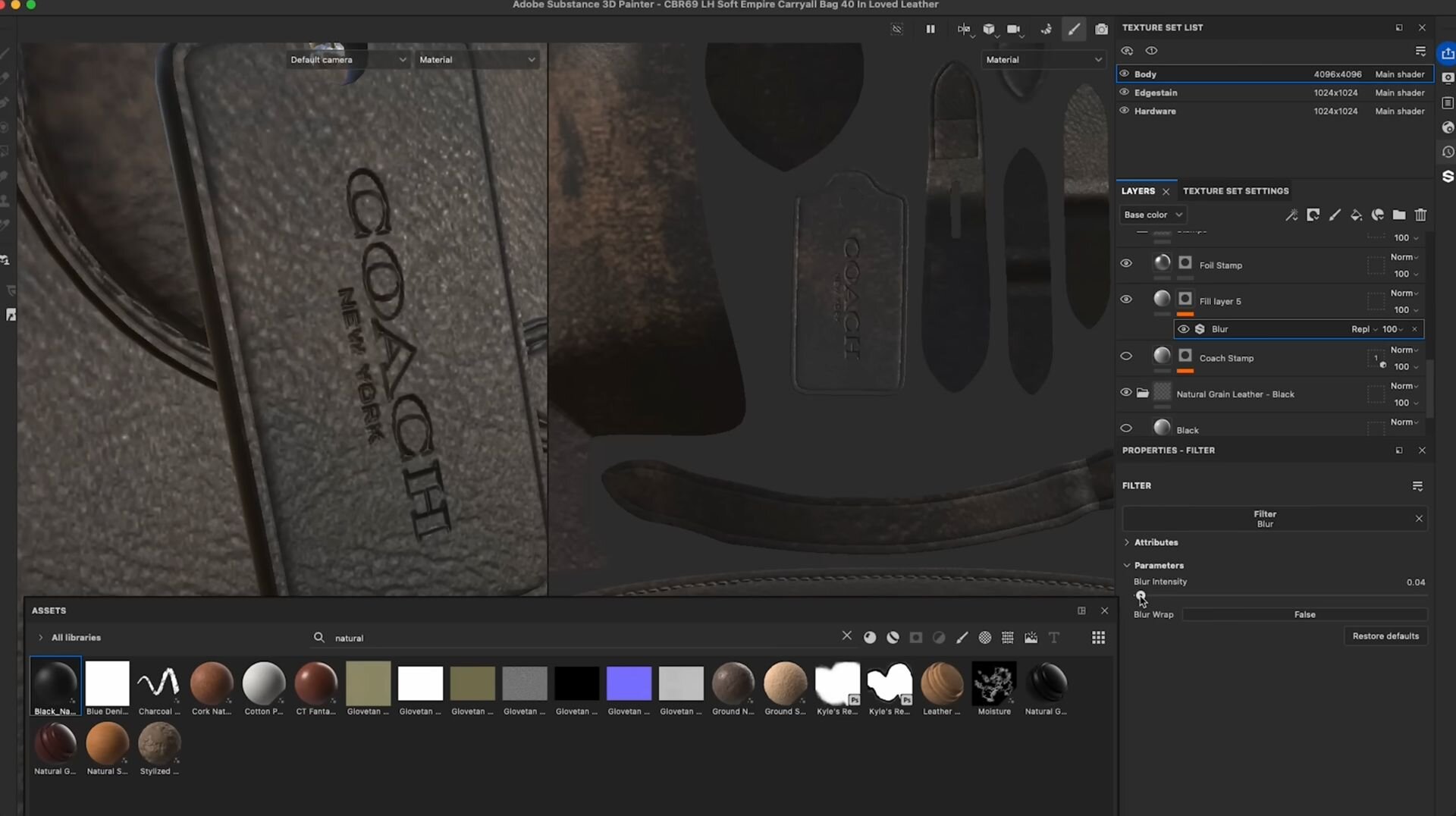The width and height of the screenshot is (1456, 816).
Task: Filter assets by fonts T icon
Action: [x=1054, y=638]
